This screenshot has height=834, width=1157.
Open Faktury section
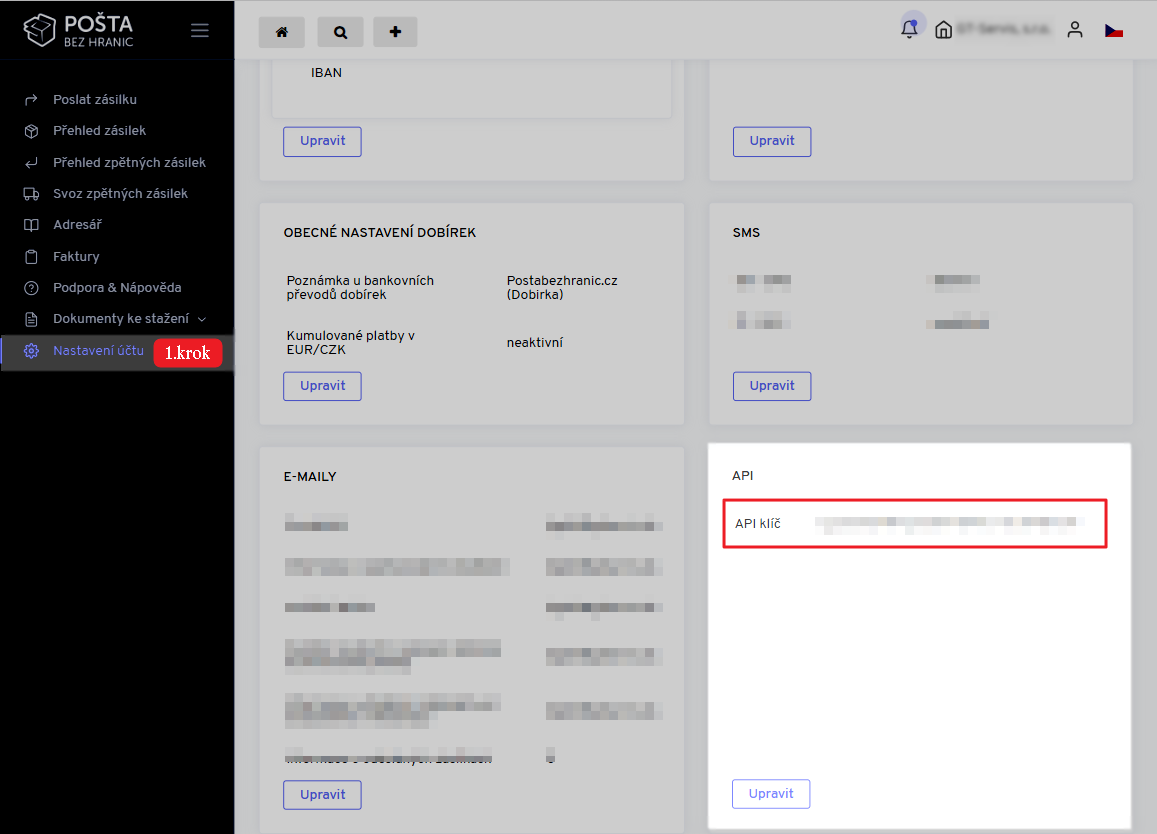point(76,257)
